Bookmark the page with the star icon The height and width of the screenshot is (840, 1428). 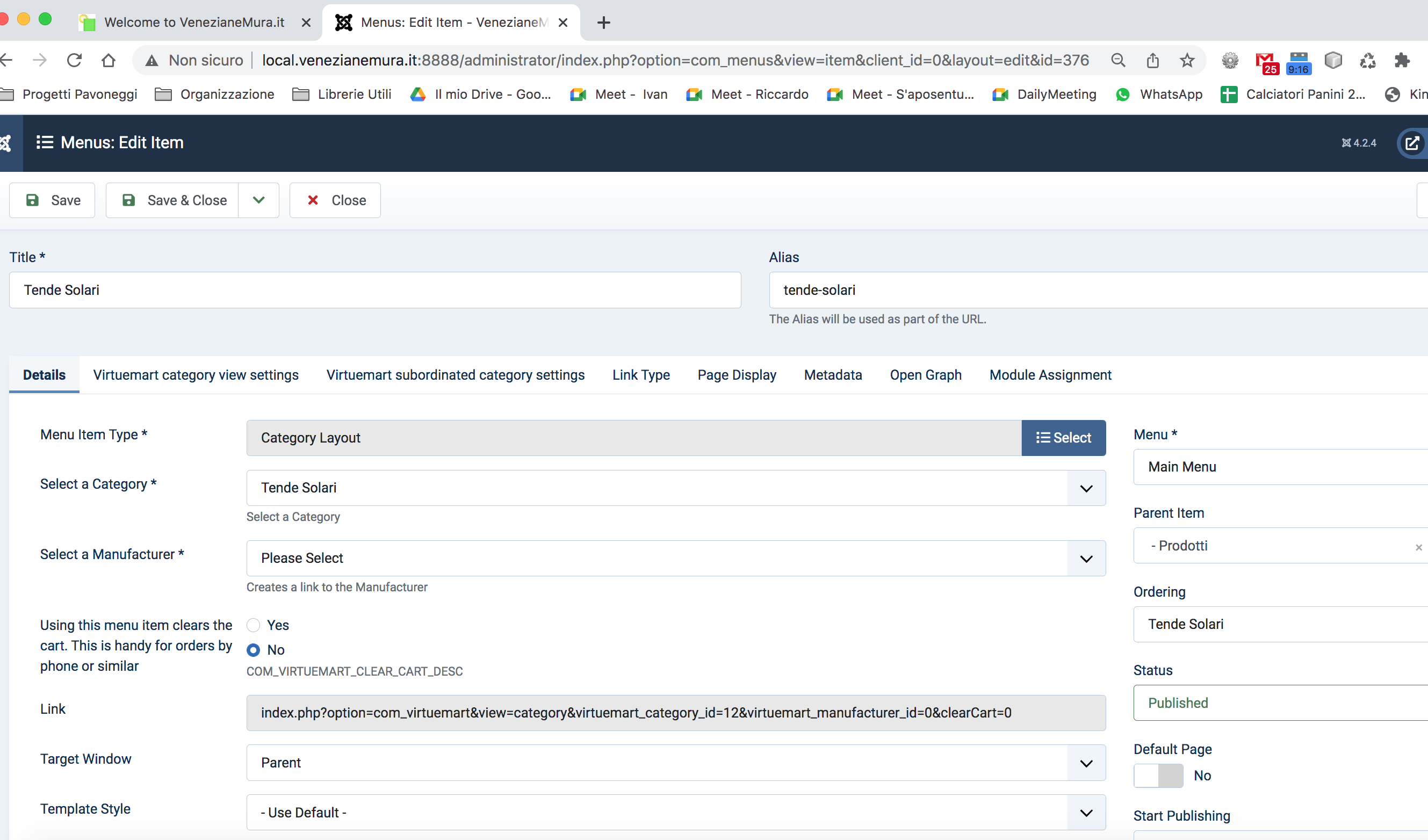(1187, 60)
